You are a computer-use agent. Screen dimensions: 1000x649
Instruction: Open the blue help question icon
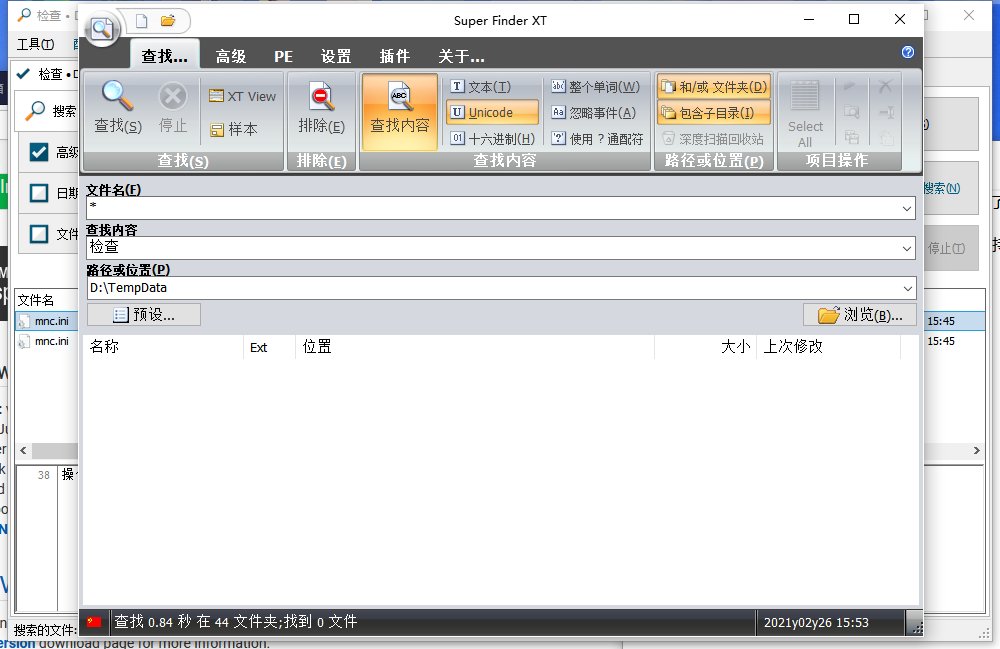click(x=908, y=52)
